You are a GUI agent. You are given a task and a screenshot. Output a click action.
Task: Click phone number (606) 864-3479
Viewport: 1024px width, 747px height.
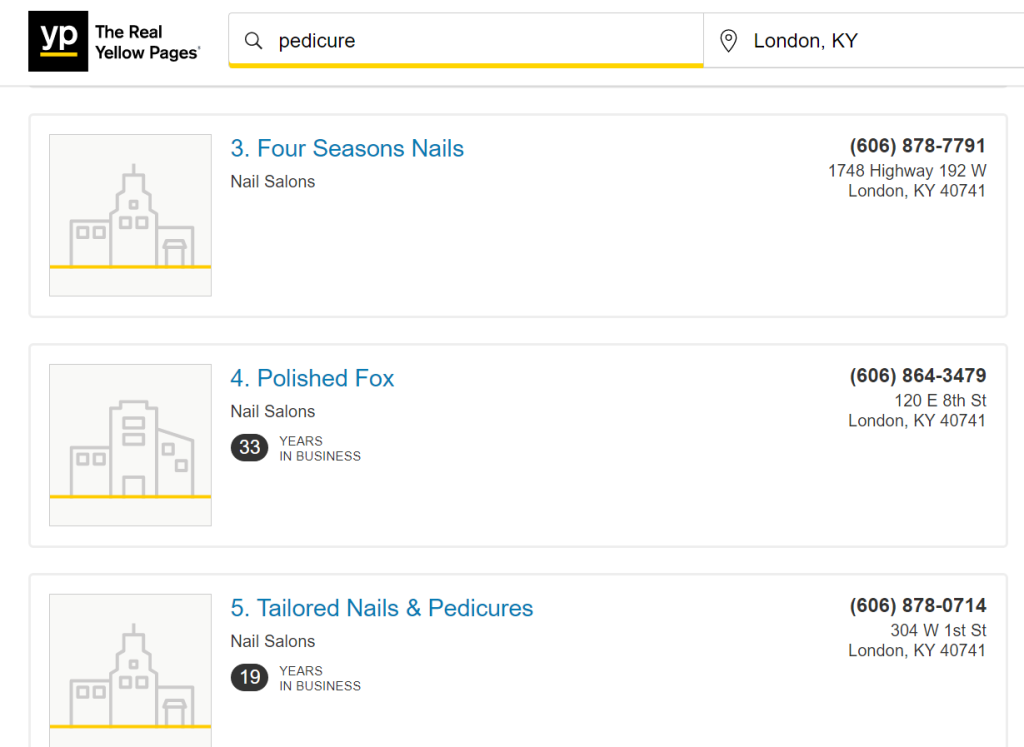click(917, 376)
